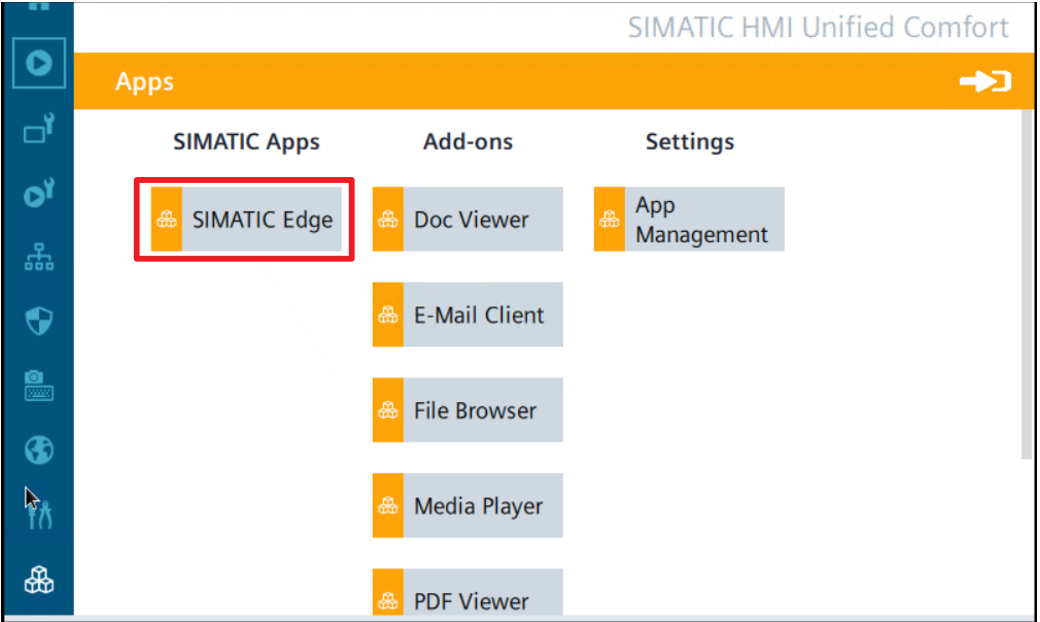Viewport: 1040px width, 622px height.
Task: Open the PDF Viewer add-on
Action: click(x=468, y=593)
